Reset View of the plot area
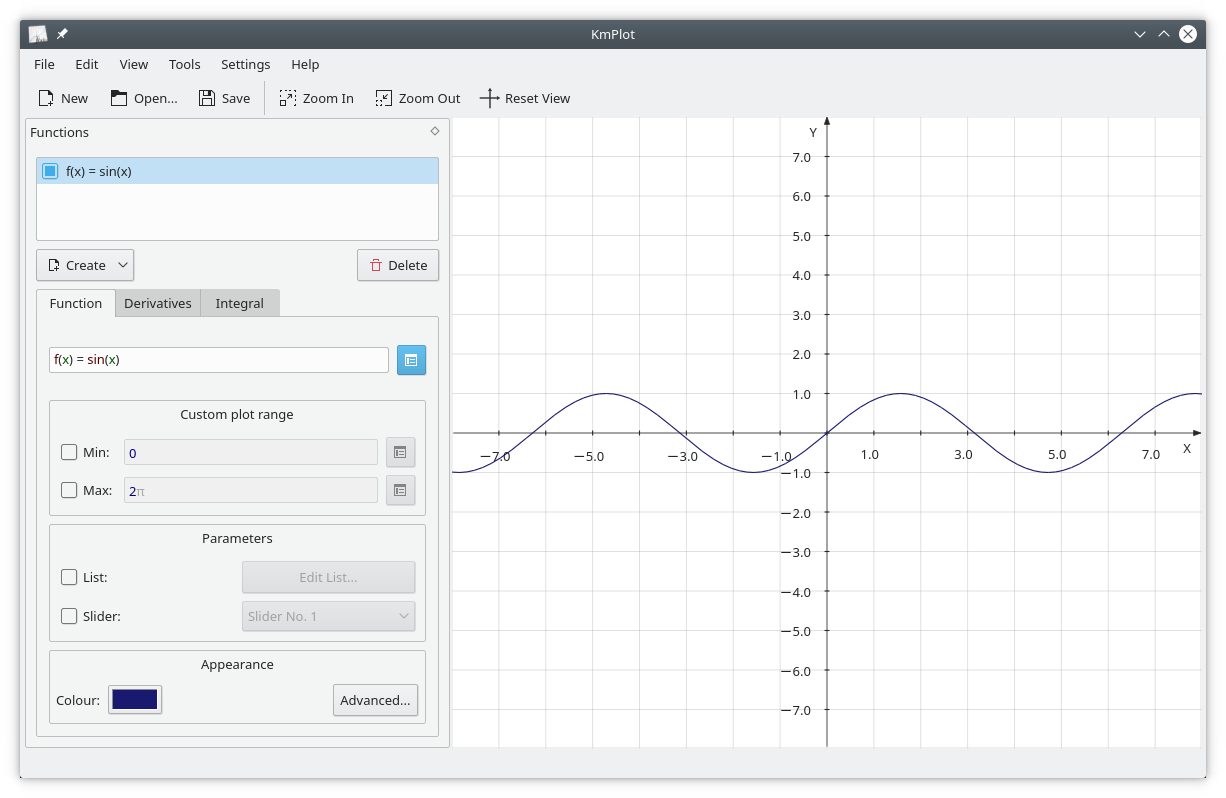This screenshot has height=798, width=1226. (x=526, y=98)
